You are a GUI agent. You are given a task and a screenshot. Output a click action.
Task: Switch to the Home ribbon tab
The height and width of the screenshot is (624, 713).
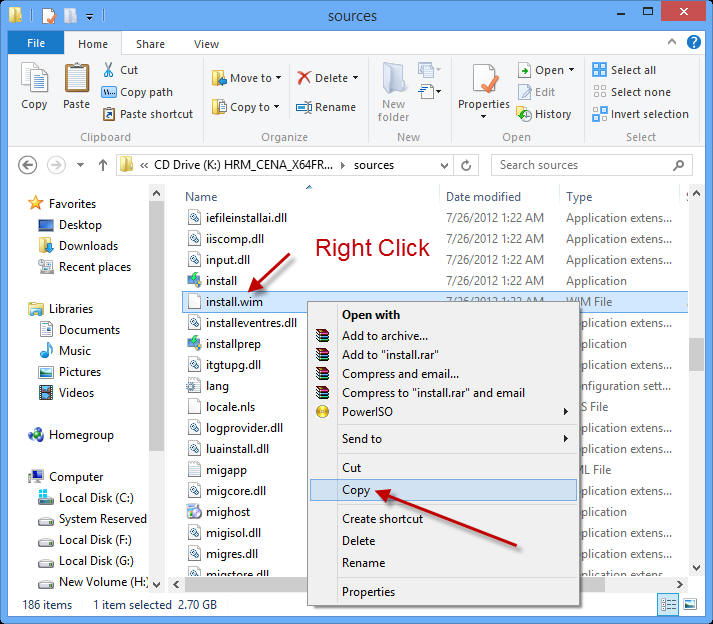click(x=93, y=44)
